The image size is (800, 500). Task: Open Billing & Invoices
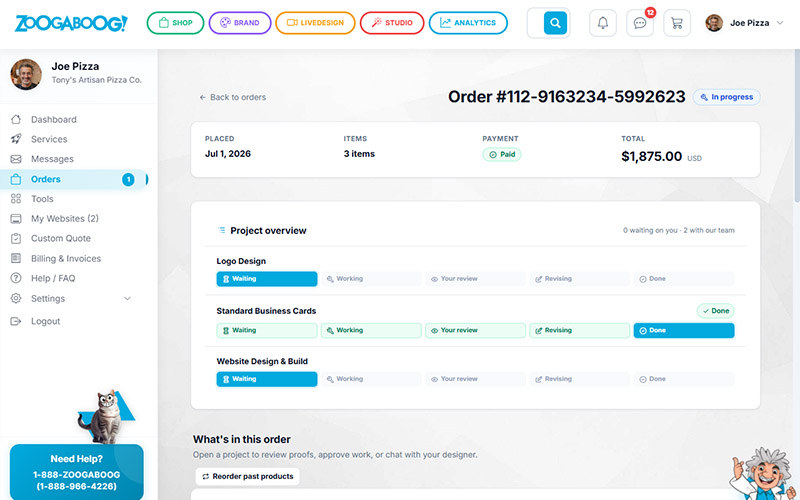(x=66, y=259)
